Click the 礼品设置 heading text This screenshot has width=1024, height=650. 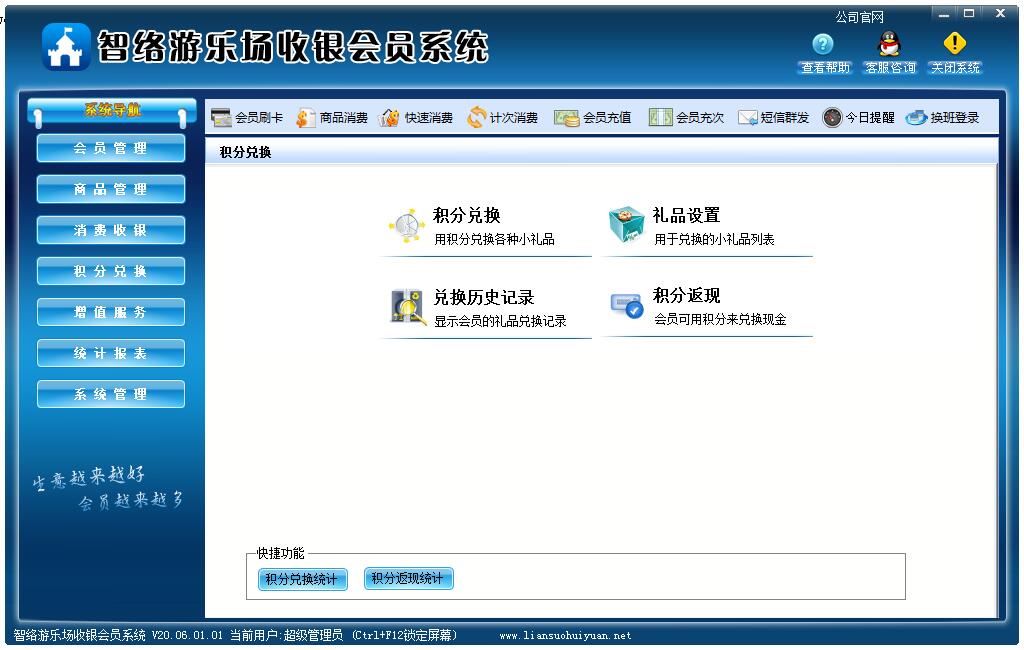pyautogui.click(x=686, y=215)
